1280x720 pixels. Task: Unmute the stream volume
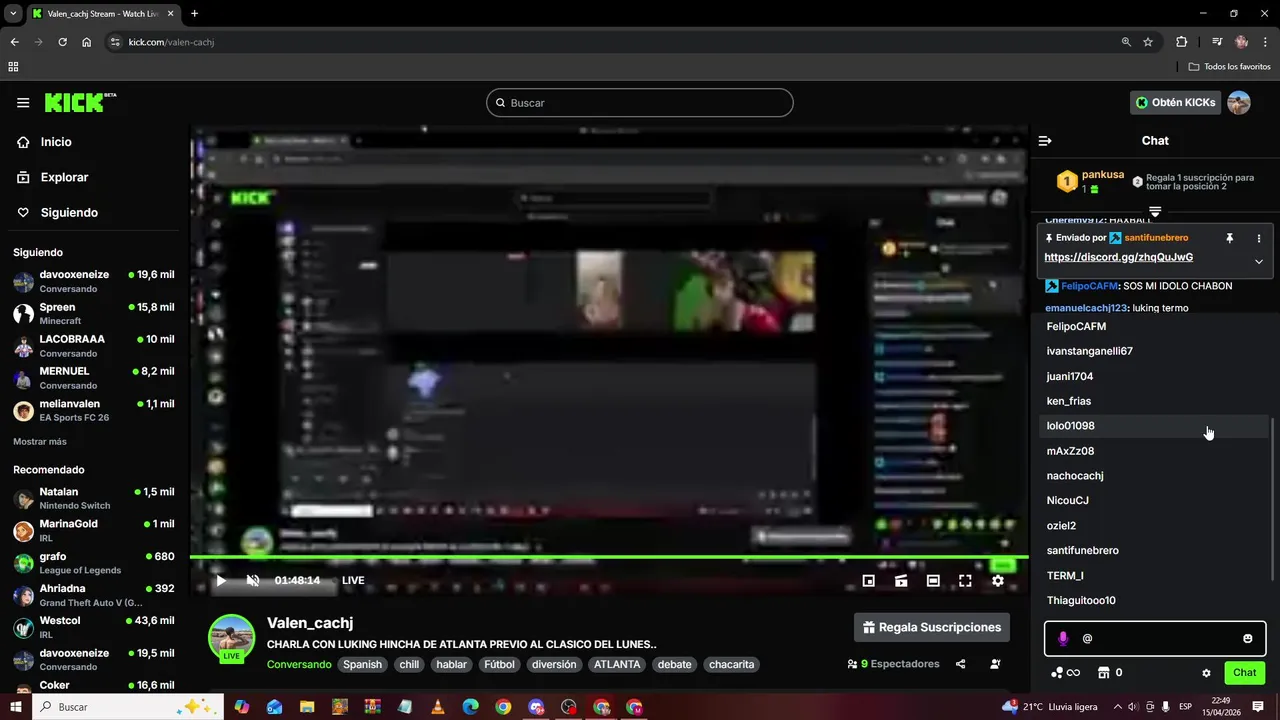[x=253, y=581]
